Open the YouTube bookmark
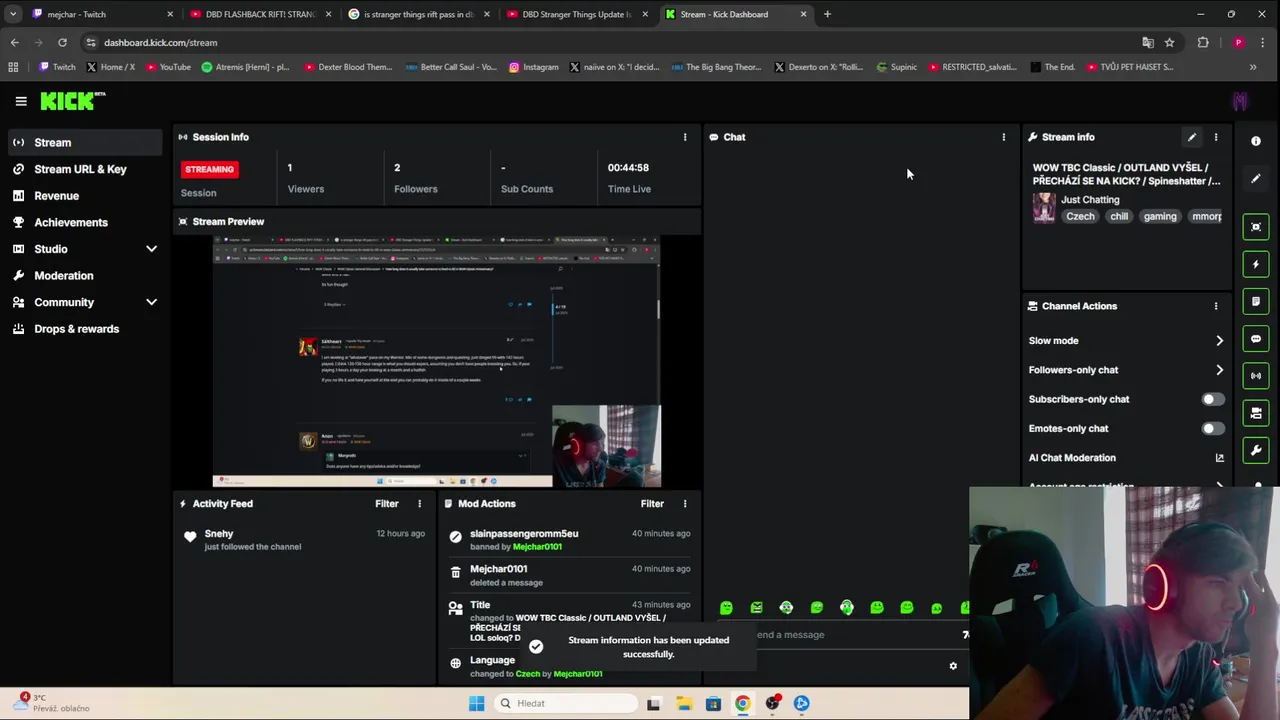1280x720 pixels. pyautogui.click(x=168, y=67)
